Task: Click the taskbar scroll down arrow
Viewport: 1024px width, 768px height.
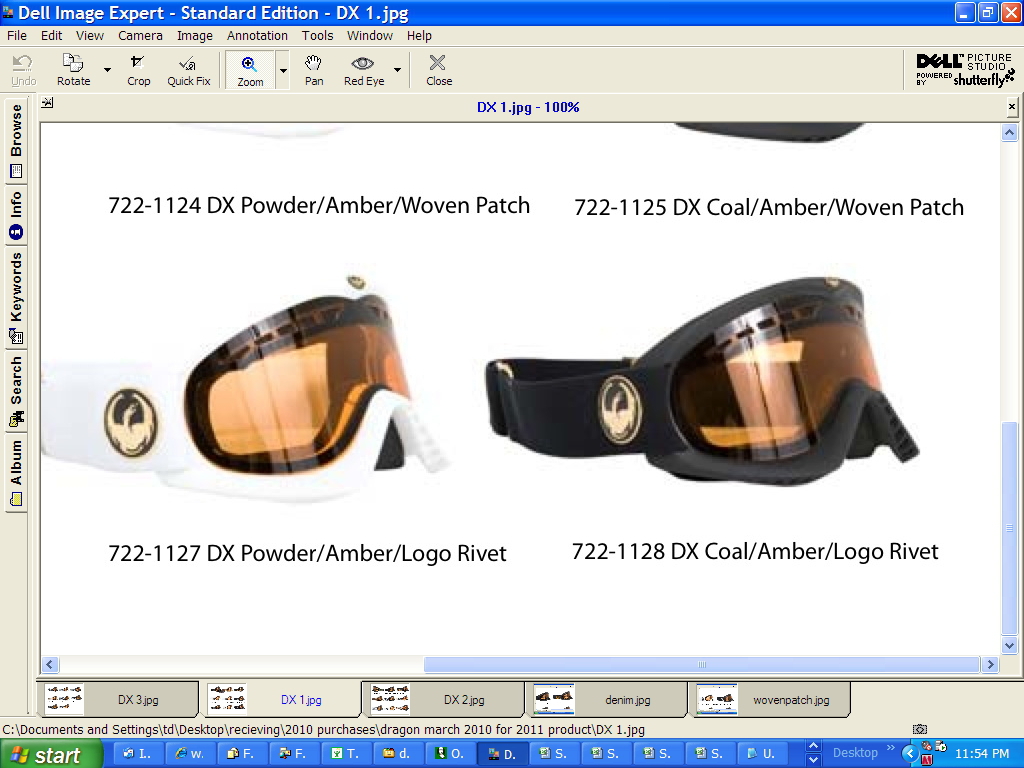Action: [x=813, y=760]
